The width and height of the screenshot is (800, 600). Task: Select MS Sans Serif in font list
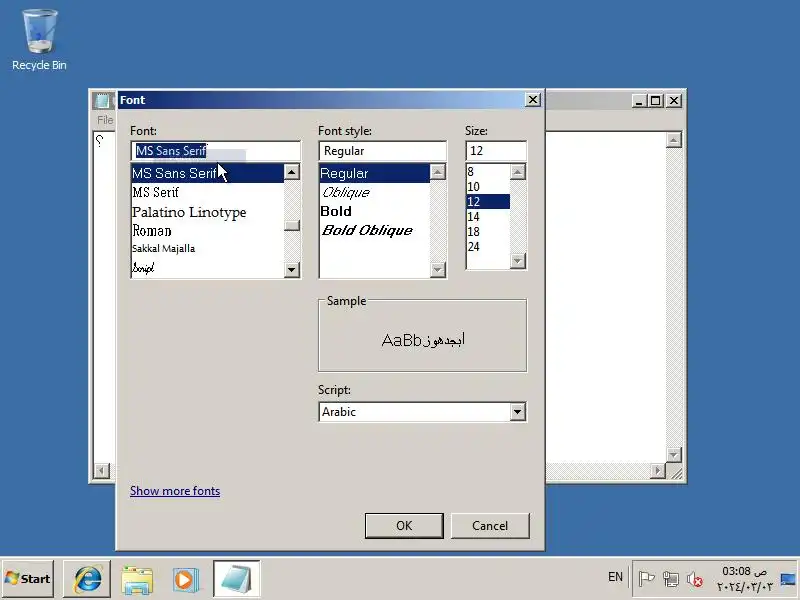(x=207, y=173)
